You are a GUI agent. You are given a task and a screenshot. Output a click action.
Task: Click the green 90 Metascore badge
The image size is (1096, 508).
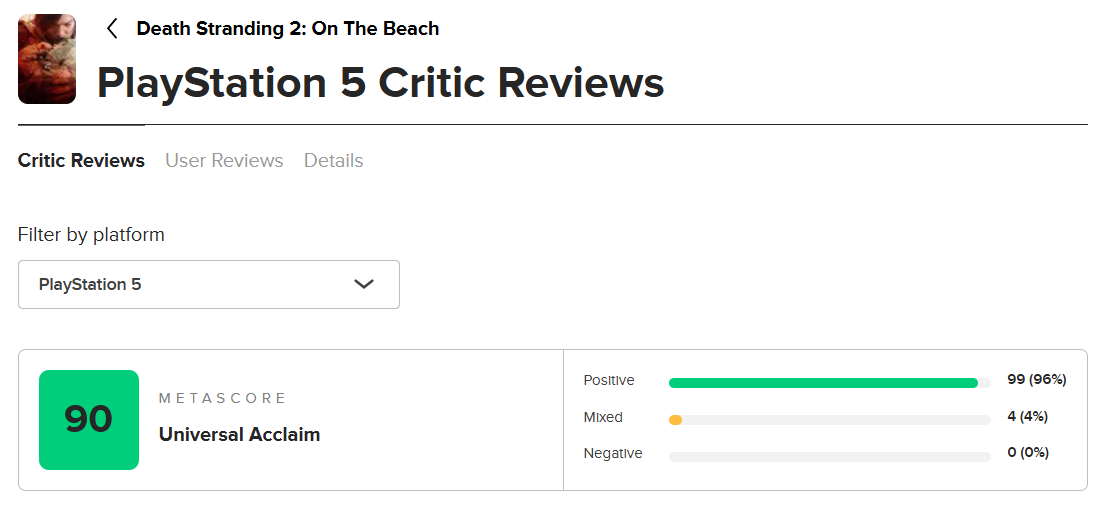pos(89,420)
